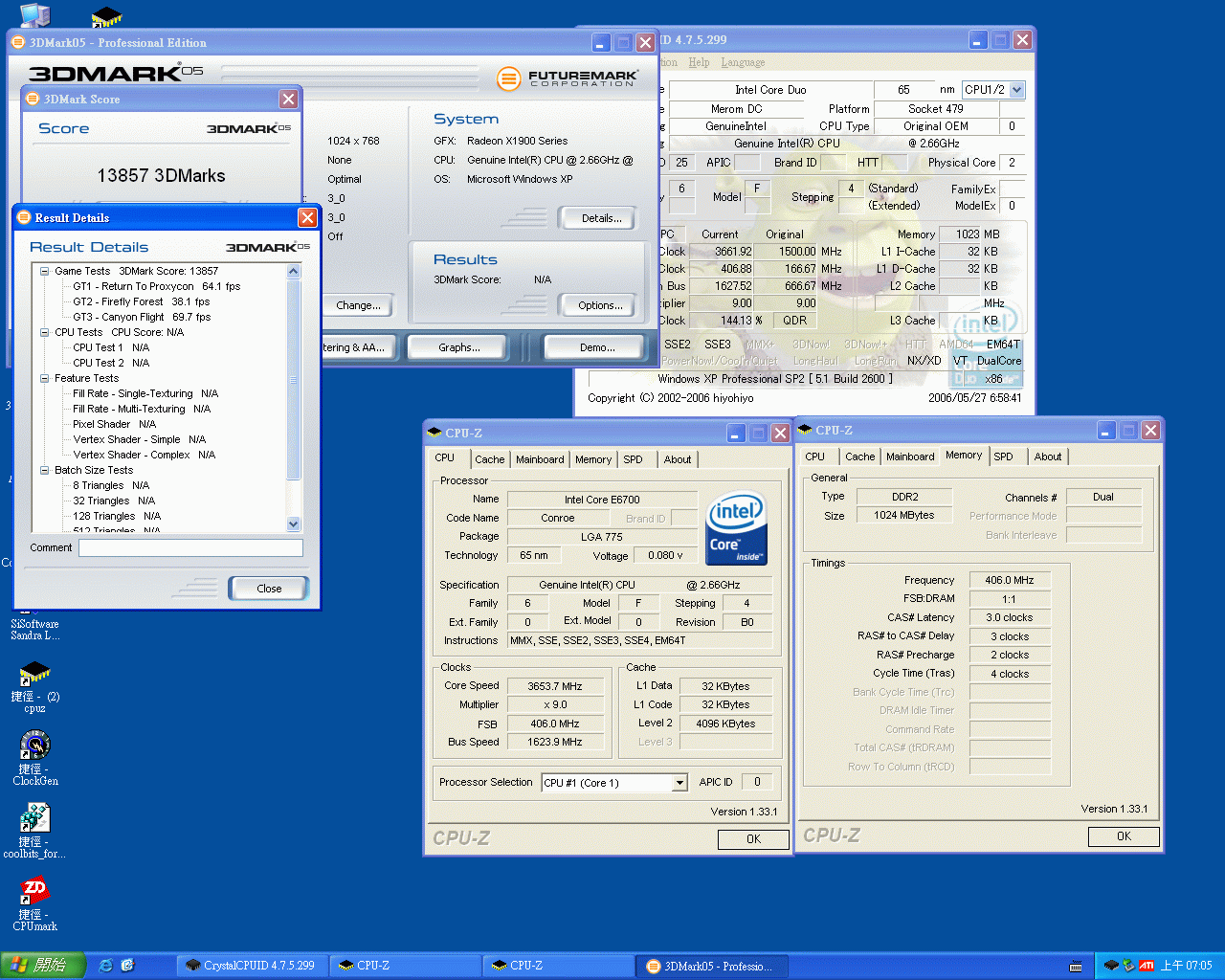Switch to Mainboard tab in left CPU-Z window
Viewport: 1225px width, 980px height.
pyautogui.click(x=540, y=459)
